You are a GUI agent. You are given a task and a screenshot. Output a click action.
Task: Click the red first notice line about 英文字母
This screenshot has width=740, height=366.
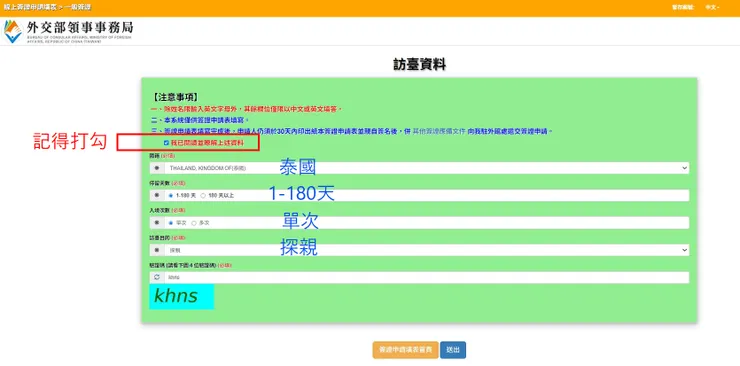[x=246, y=109]
